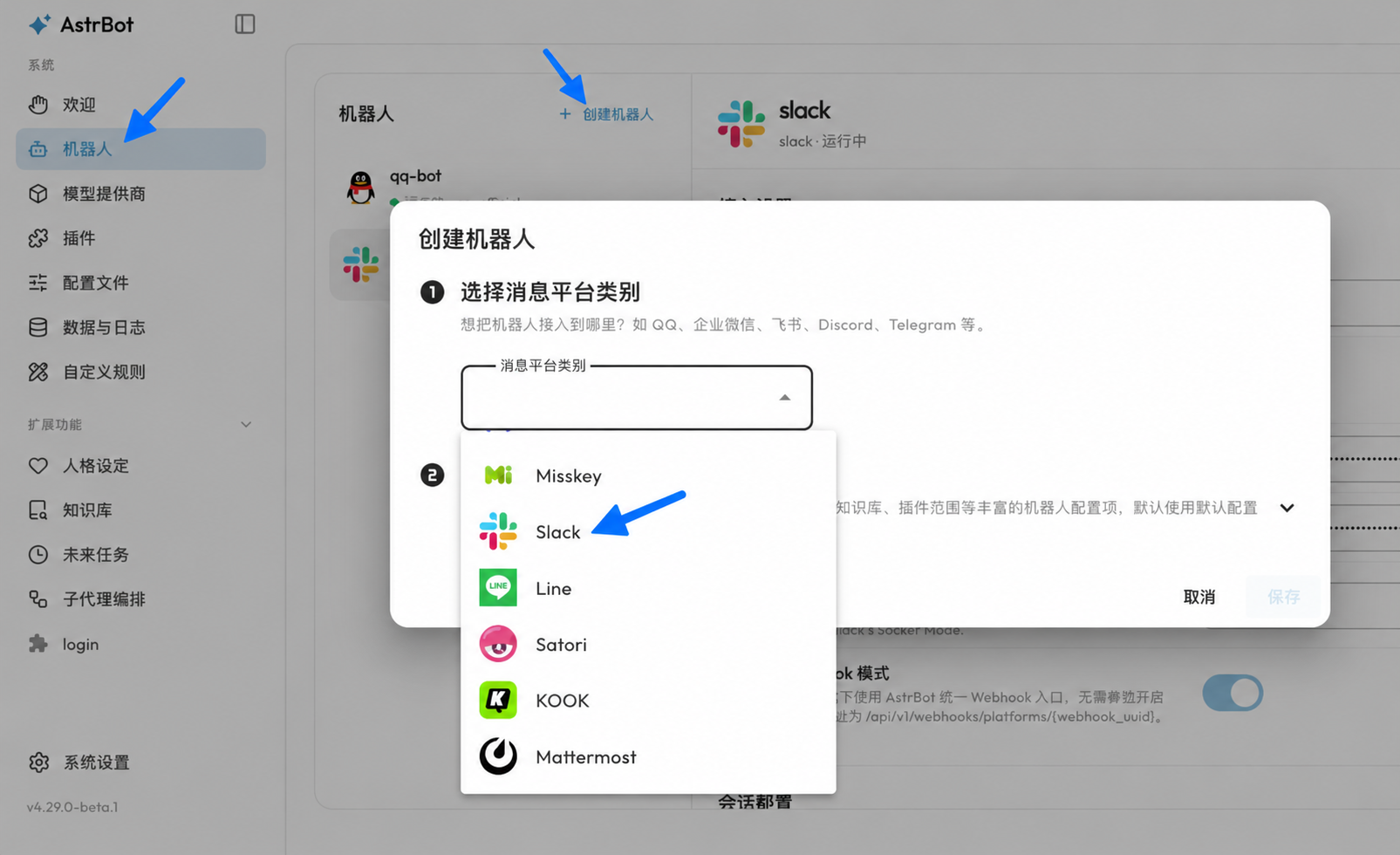Click the Mattermost platform icon
Screen dimensions: 1400x855
point(498,756)
